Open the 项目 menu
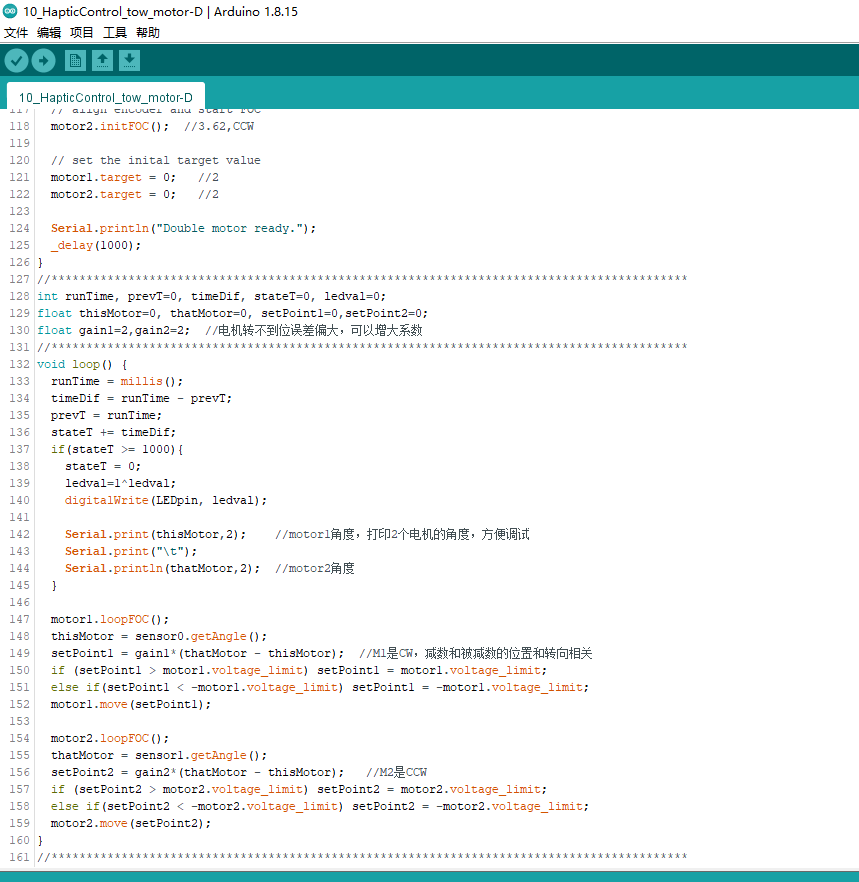This screenshot has height=882, width=859. (x=82, y=32)
